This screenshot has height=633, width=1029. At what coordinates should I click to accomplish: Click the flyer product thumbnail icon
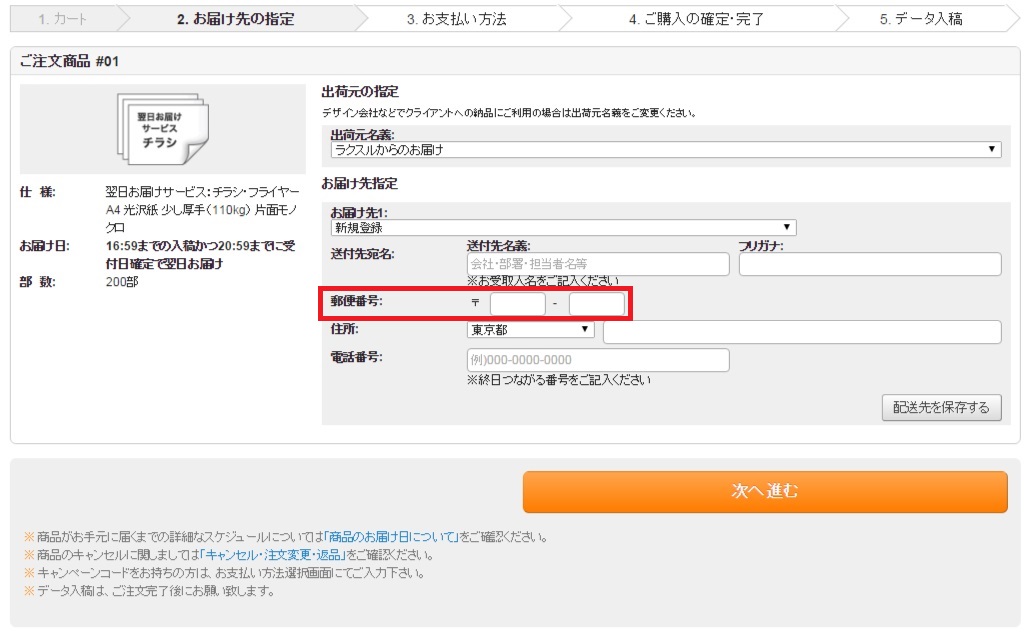click(x=162, y=129)
